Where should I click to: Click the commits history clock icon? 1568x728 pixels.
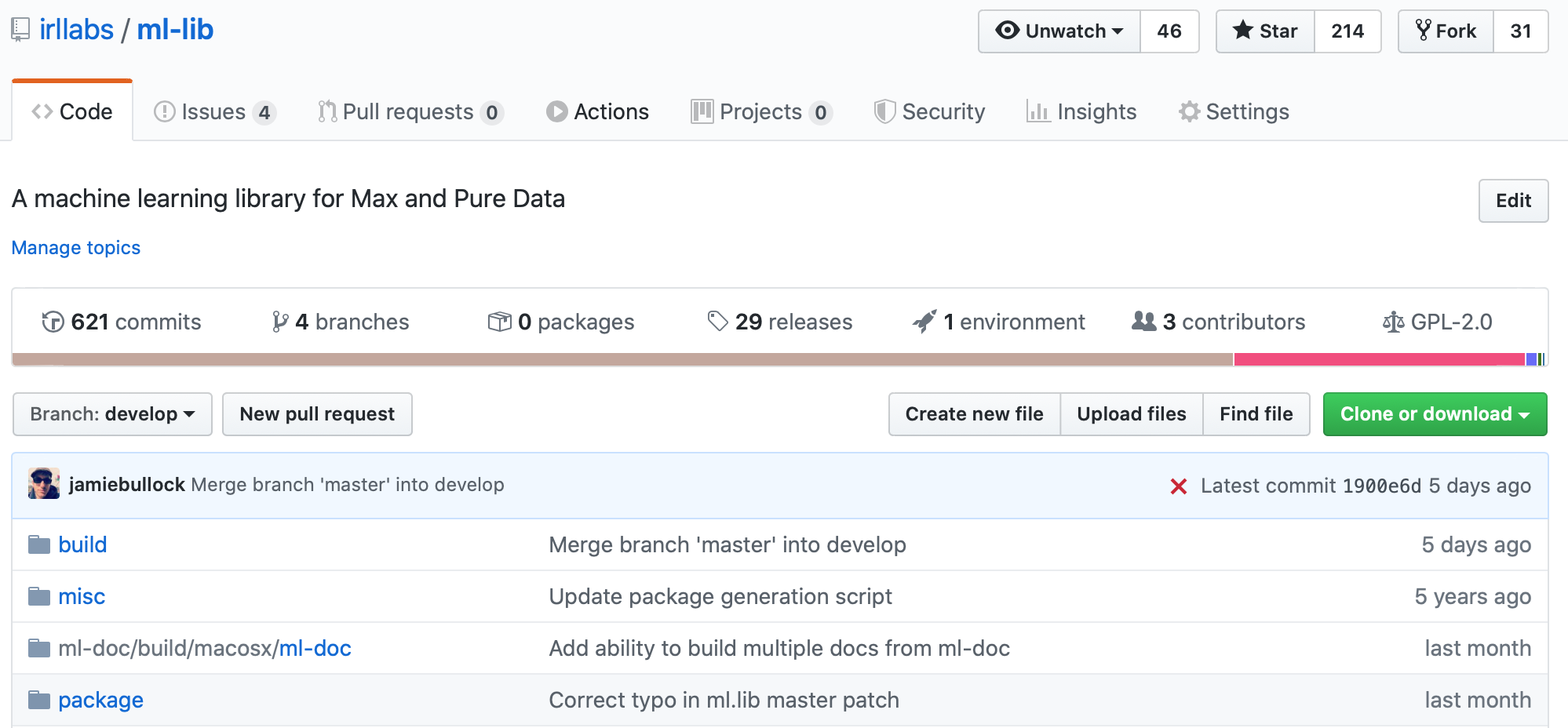[53, 322]
